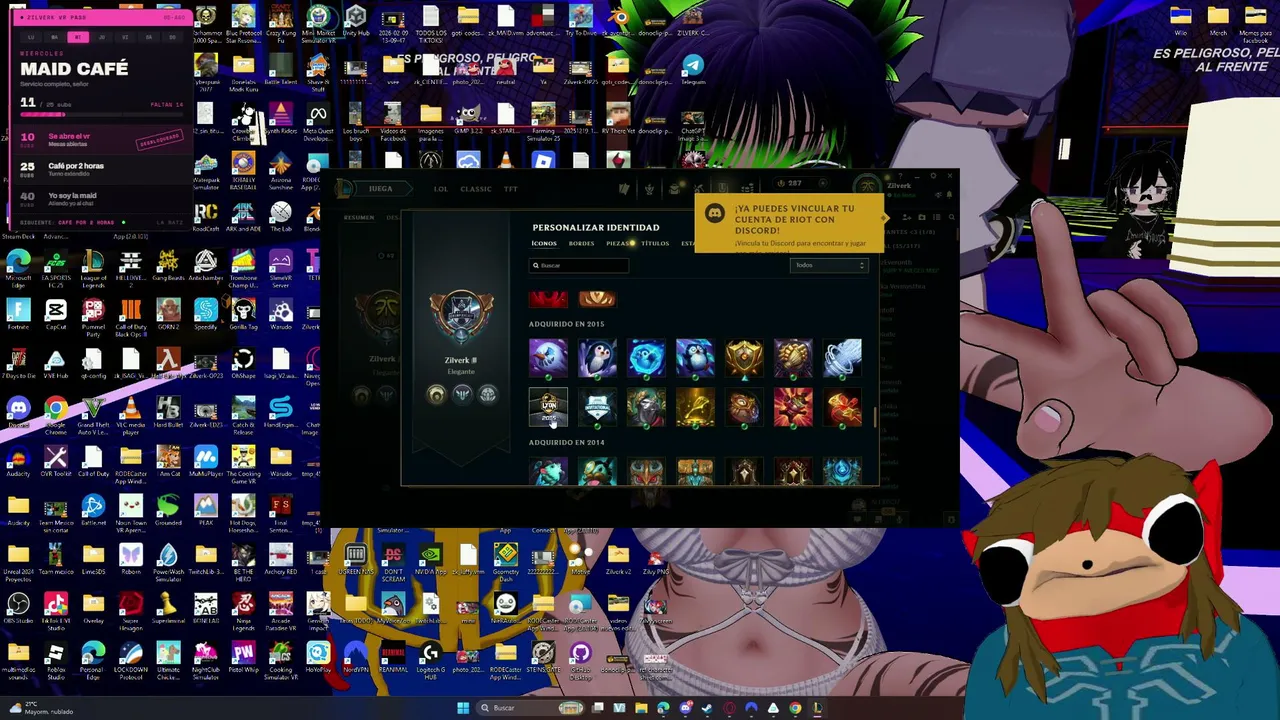1280x720 pixels.
Task: Open the Discord account linking notification
Action: 790,223
